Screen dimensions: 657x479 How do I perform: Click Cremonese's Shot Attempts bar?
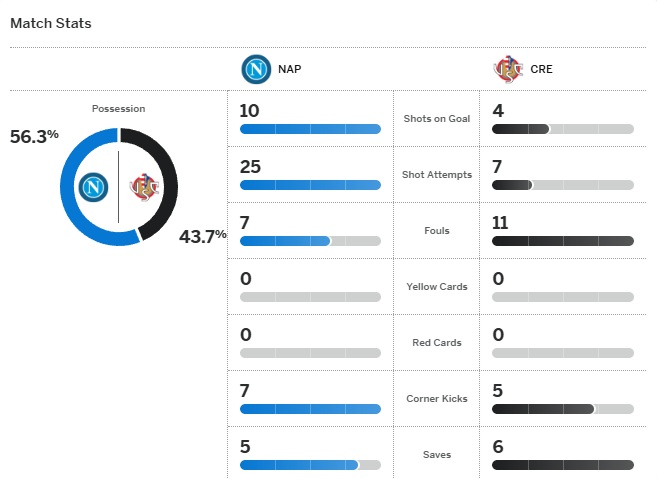point(563,185)
